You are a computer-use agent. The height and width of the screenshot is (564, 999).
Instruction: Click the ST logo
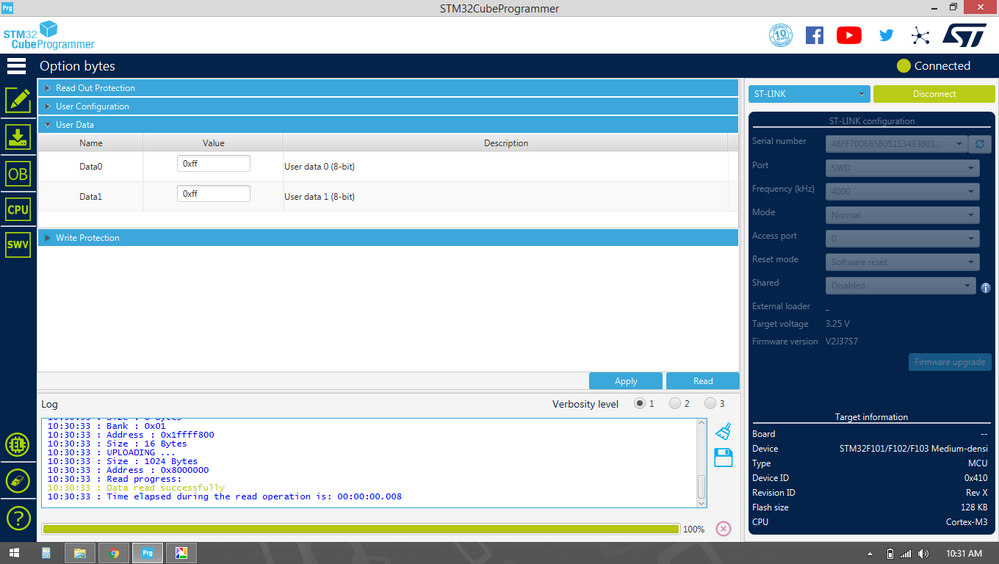tap(965, 36)
